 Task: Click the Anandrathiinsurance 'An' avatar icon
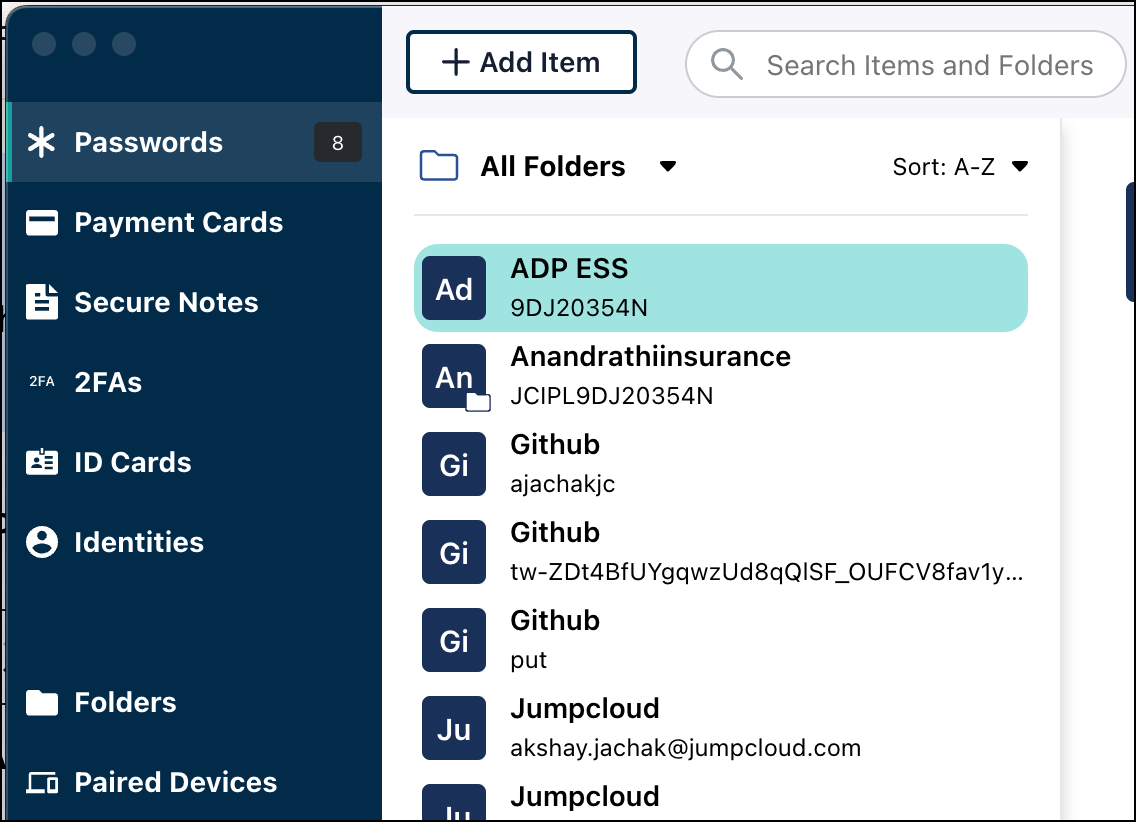[454, 377]
